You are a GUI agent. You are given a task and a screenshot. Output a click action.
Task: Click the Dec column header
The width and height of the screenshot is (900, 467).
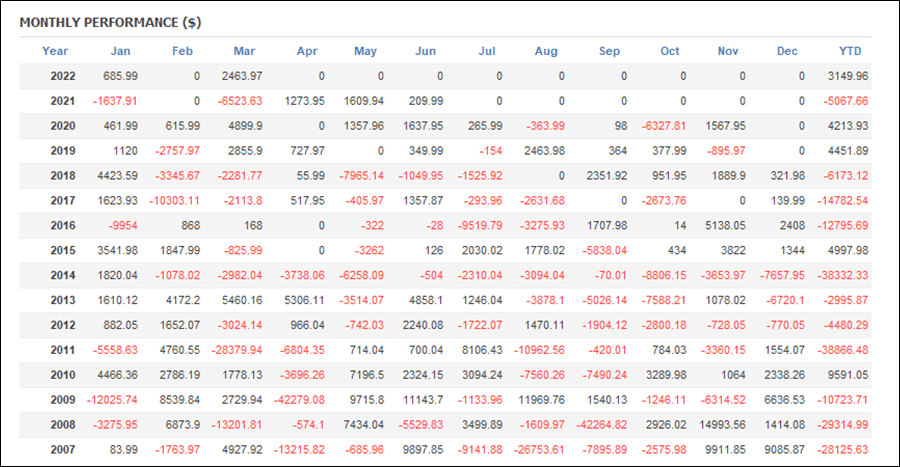[x=787, y=51]
